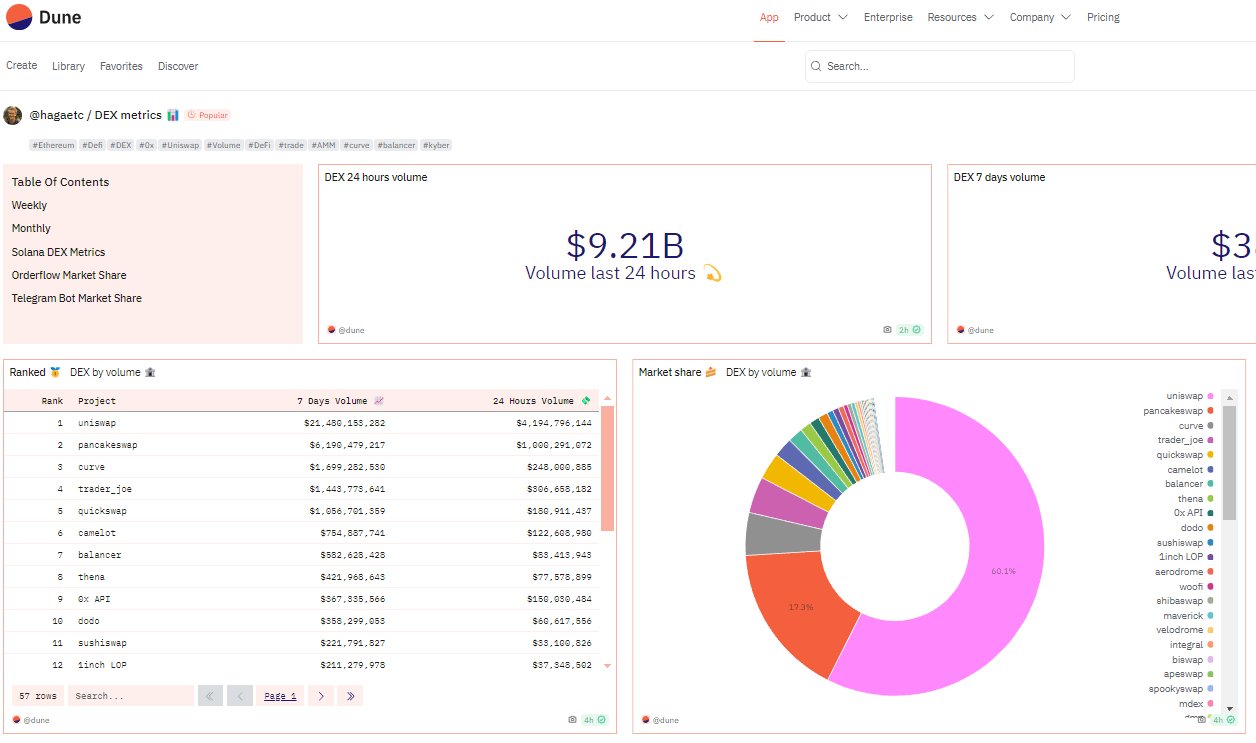Go to the next table page arrow
The width and height of the screenshot is (1256, 743).
click(321, 696)
